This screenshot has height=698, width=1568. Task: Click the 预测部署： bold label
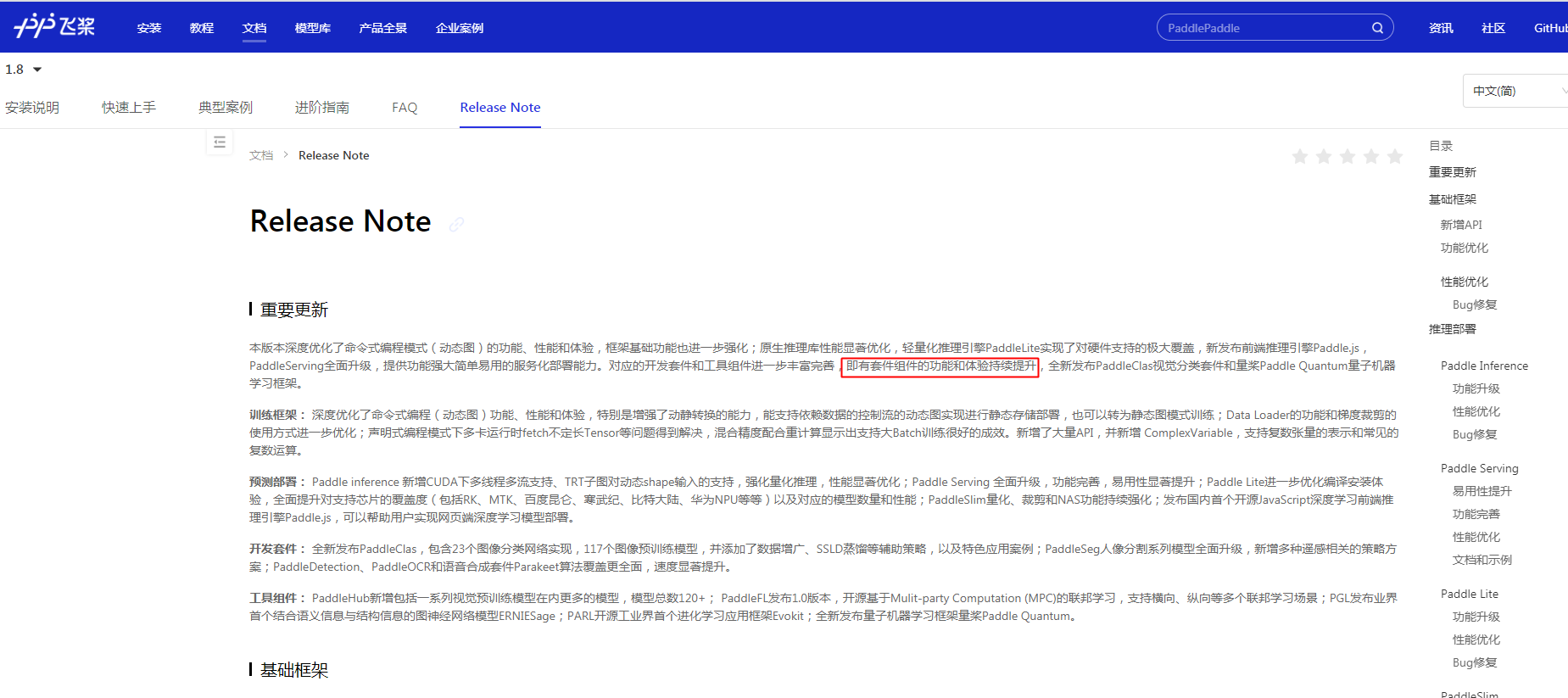click(277, 482)
